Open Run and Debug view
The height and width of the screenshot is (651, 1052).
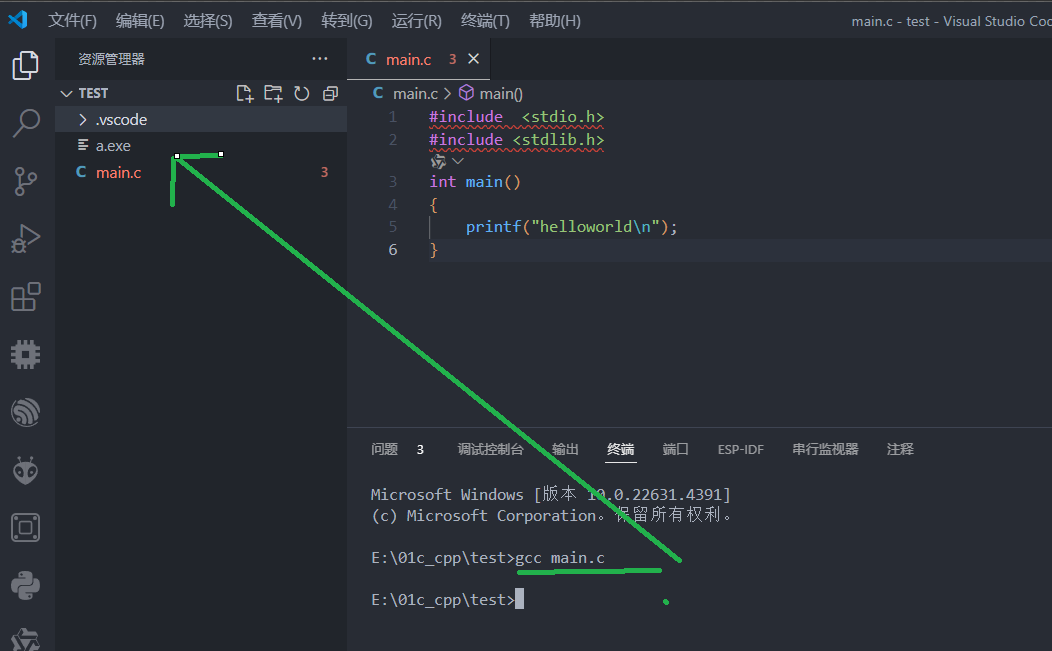(x=25, y=239)
